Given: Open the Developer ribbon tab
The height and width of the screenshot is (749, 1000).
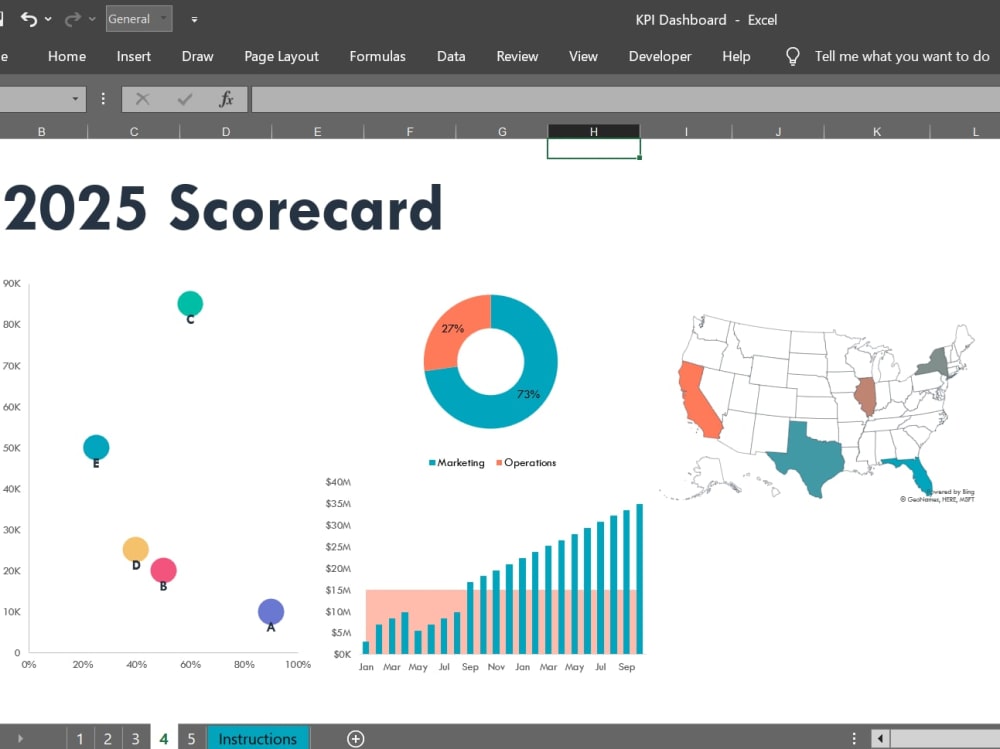Looking at the screenshot, I should pyautogui.click(x=660, y=56).
